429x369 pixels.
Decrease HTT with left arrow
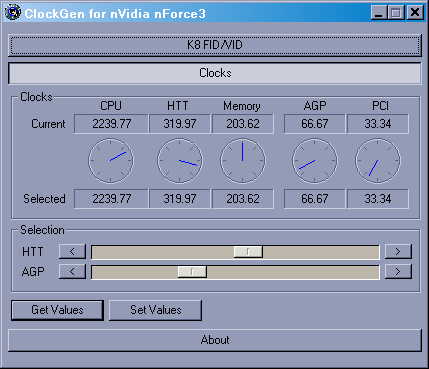72,251
